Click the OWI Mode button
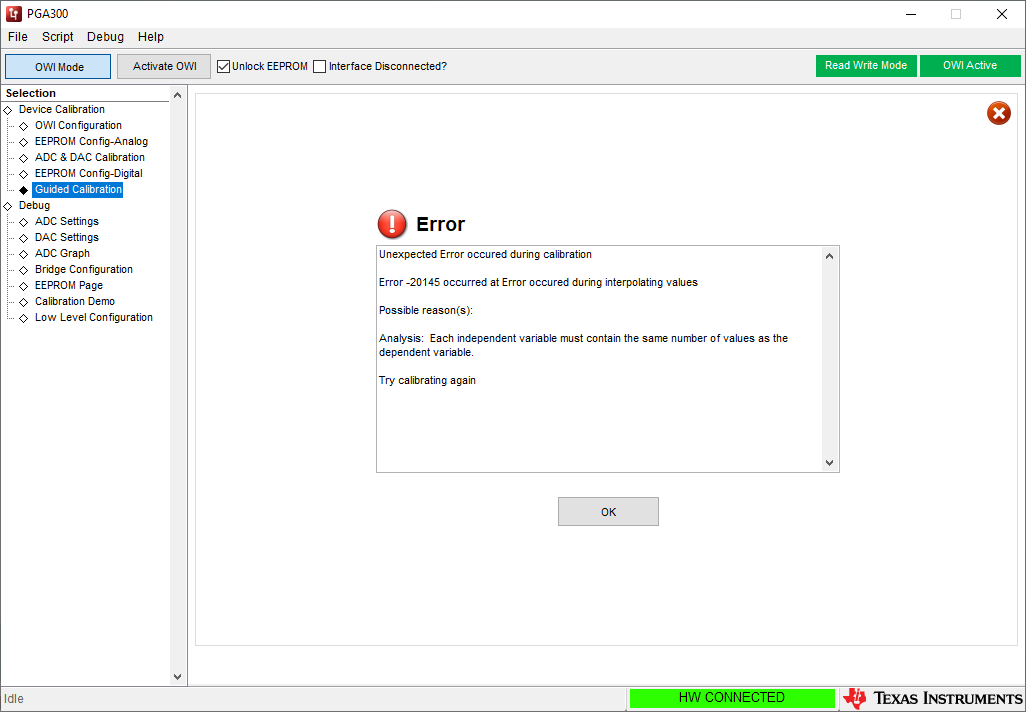Image resolution: width=1026 pixels, height=712 pixels. 58,67
